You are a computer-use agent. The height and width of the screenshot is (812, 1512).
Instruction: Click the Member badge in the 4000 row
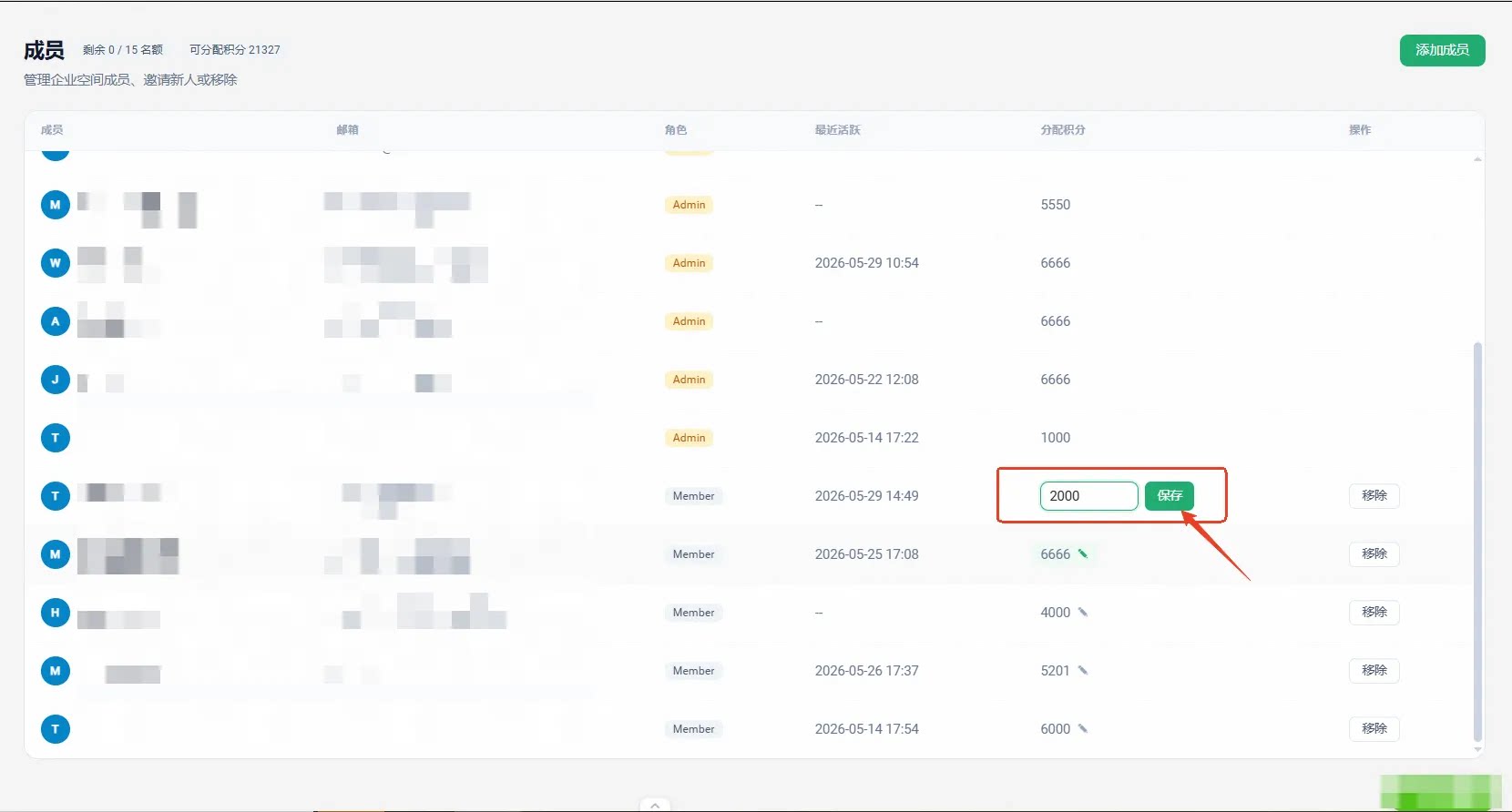click(x=693, y=613)
